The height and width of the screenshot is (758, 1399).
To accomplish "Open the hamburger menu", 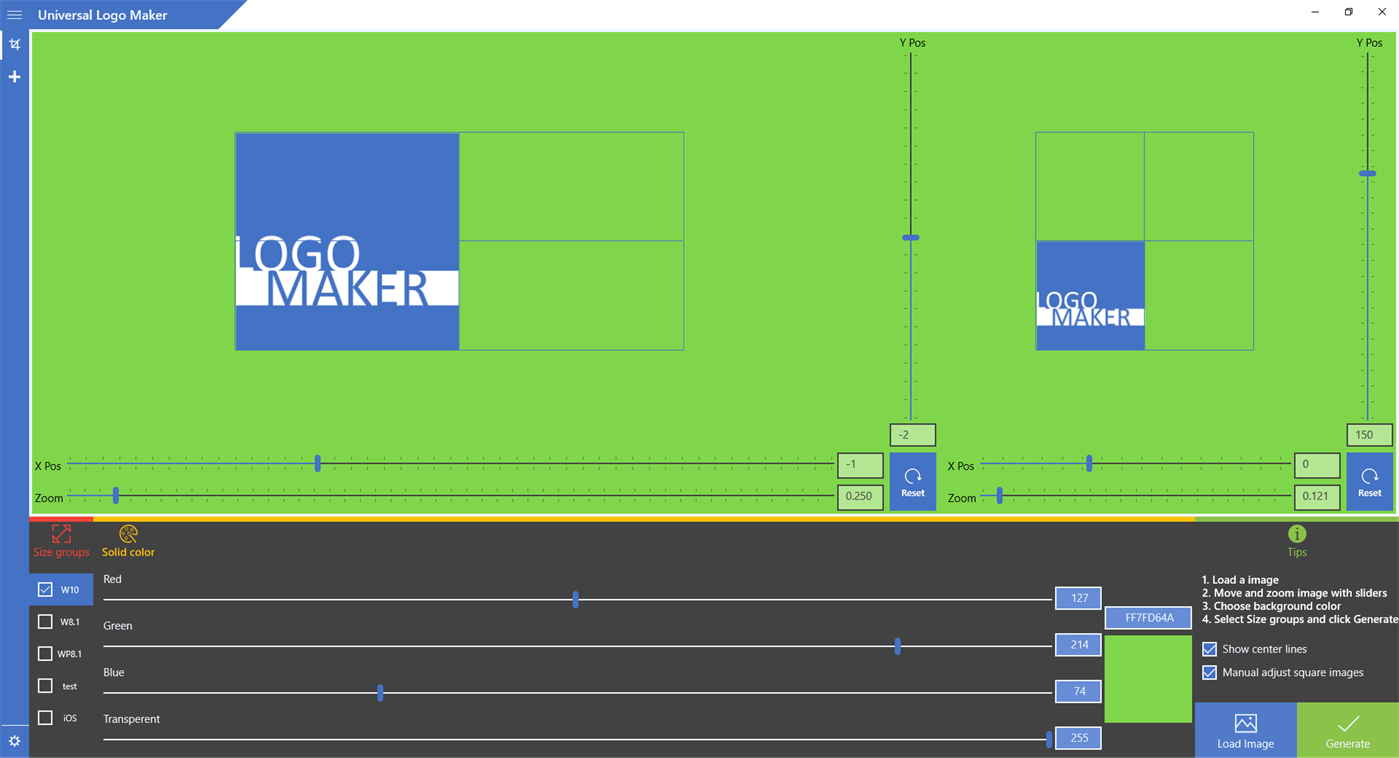I will point(14,15).
